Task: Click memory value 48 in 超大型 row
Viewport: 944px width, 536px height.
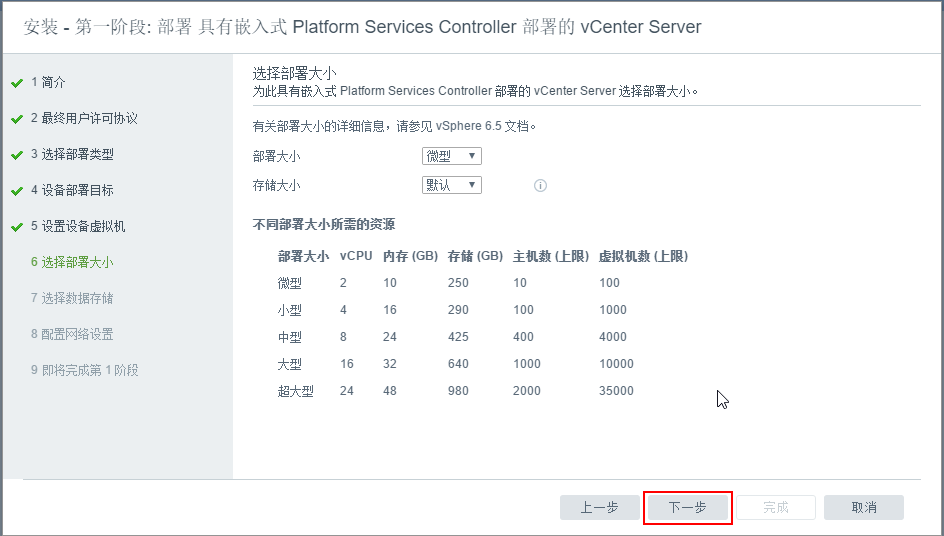Action: pyautogui.click(x=390, y=391)
